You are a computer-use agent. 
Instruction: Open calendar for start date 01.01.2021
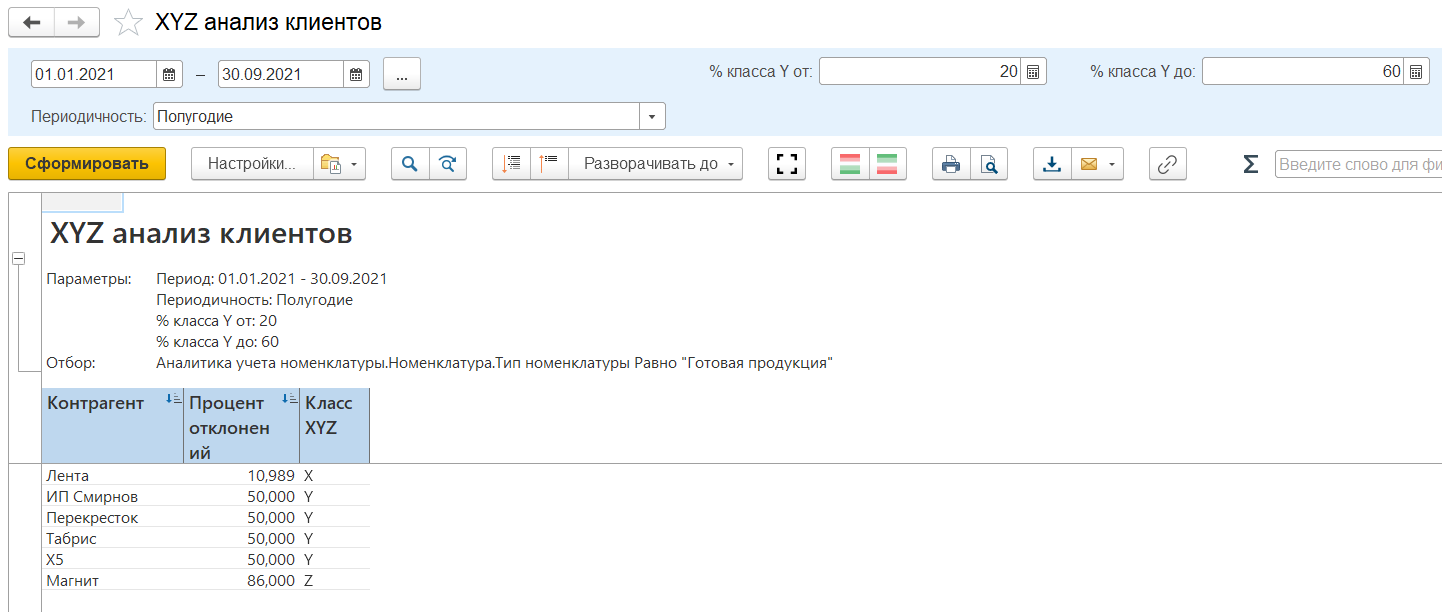pyautogui.click(x=170, y=74)
